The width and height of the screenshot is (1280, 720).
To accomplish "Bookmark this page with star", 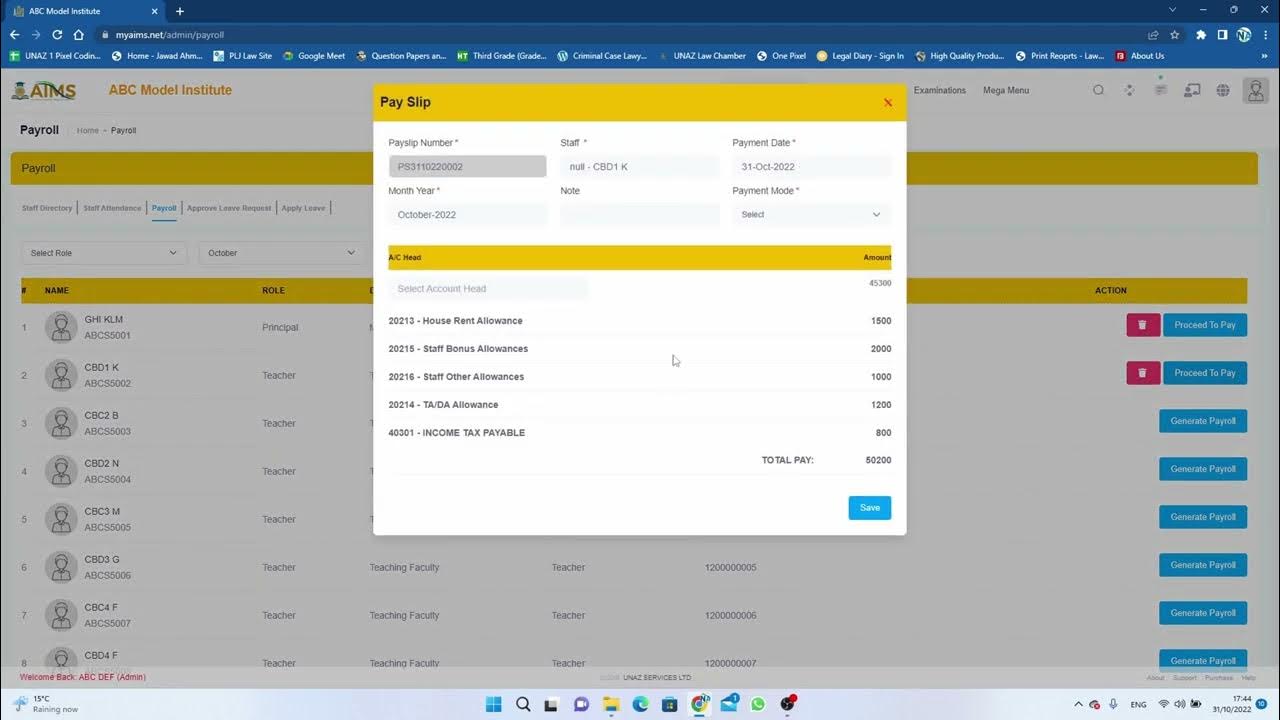I will pos(1175,34).
